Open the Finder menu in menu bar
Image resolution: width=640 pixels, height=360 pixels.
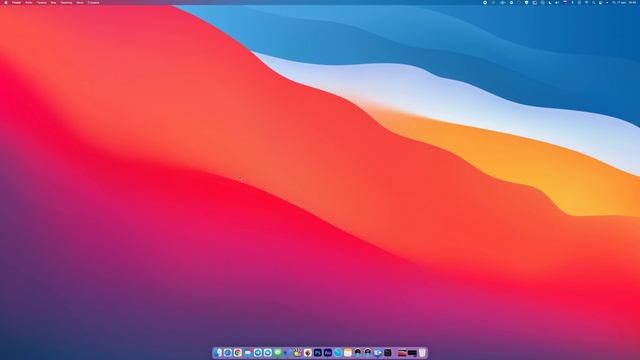[x=16, y=2]
